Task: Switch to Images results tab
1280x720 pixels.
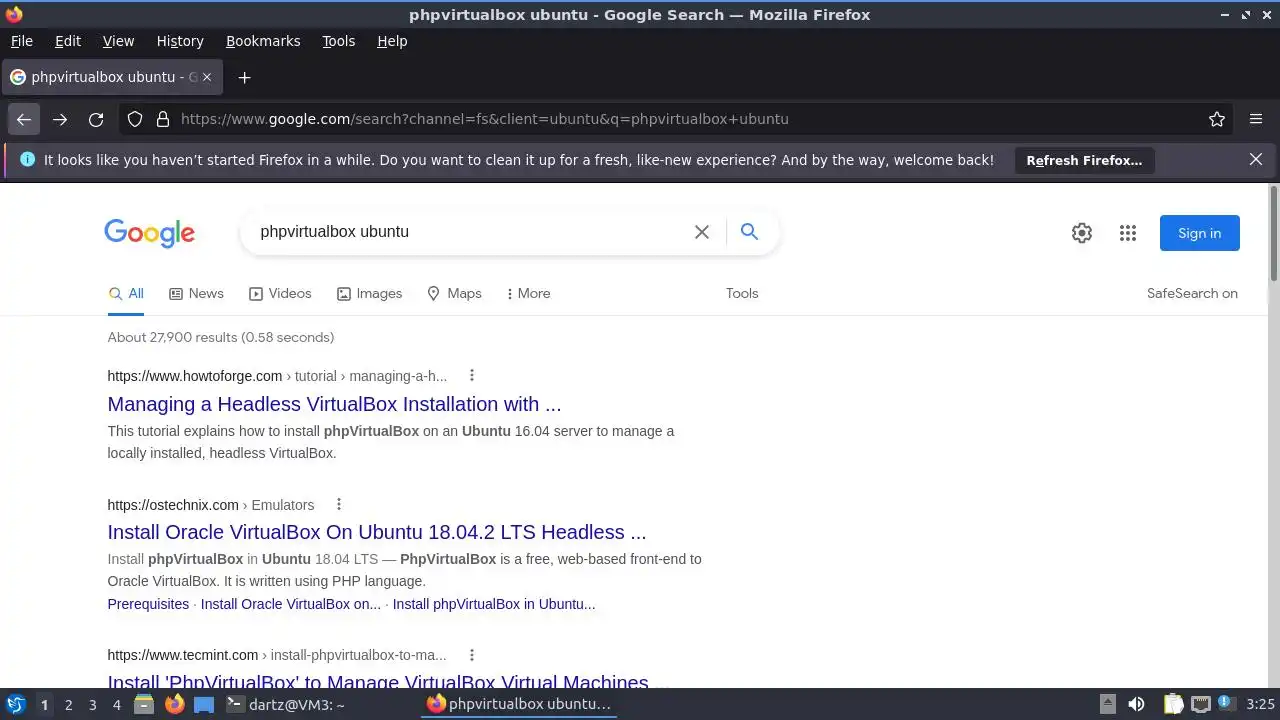Action: 369,293
